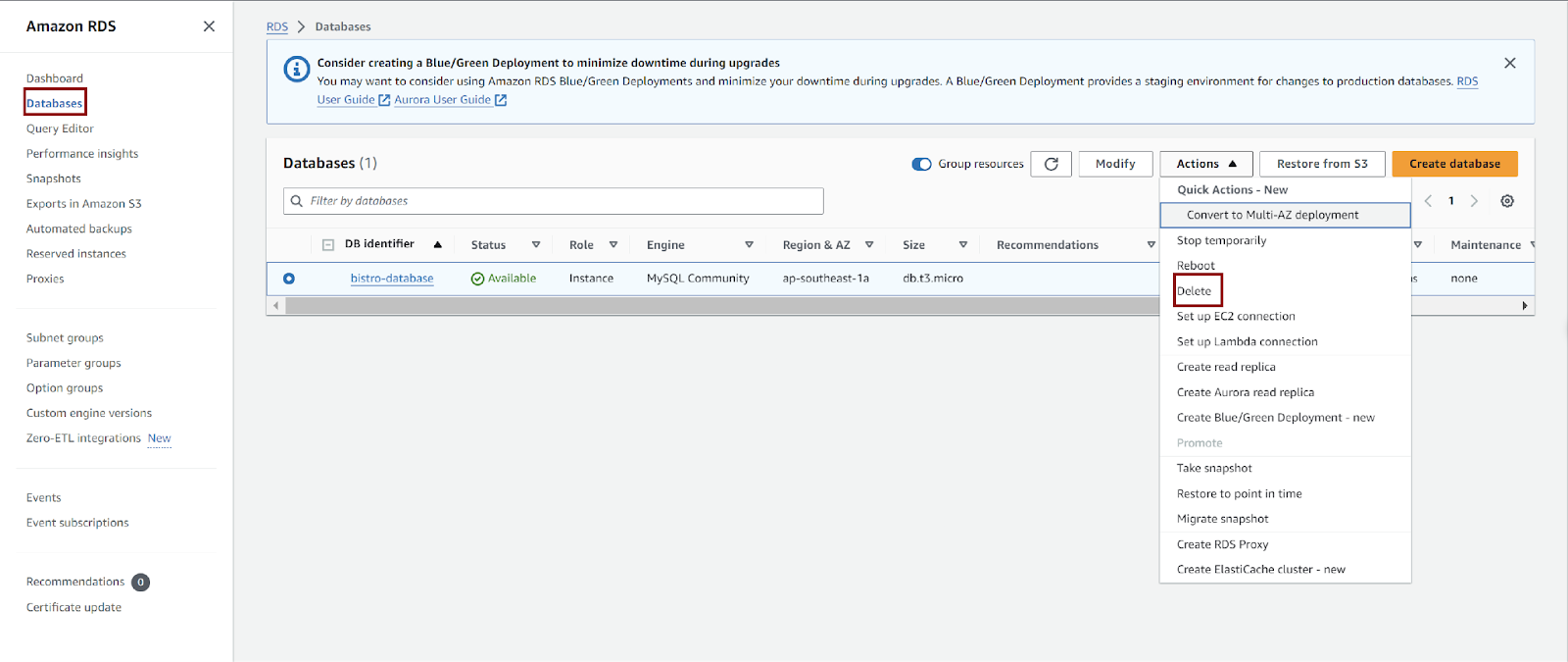Click left arrow of horizontal scrollbar
The height and width of the screenshot is (662, 1568).
276,306
